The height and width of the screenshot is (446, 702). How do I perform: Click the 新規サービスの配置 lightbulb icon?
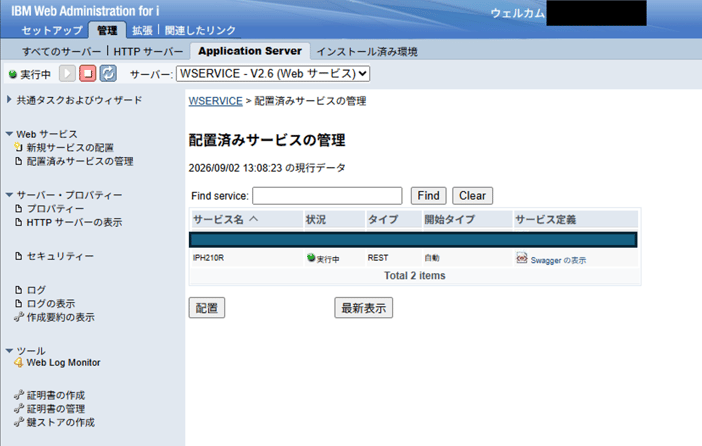[18, 147]
